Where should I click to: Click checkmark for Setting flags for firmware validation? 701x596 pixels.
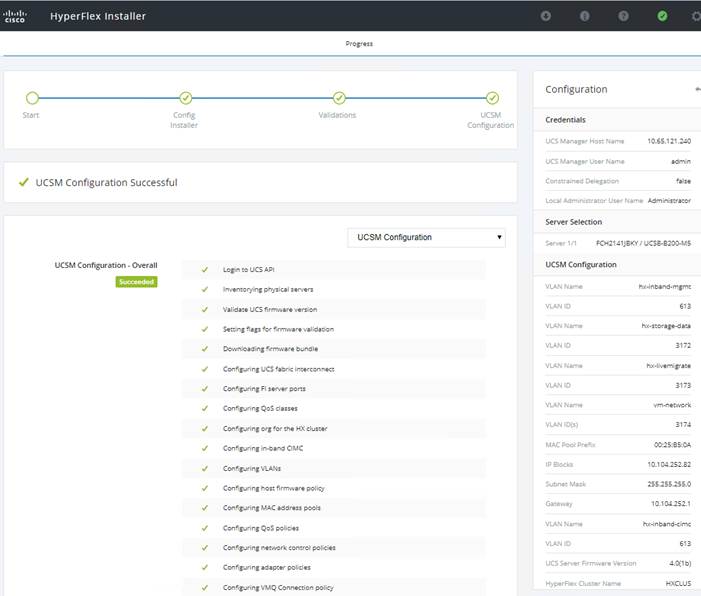pos(205,329)
